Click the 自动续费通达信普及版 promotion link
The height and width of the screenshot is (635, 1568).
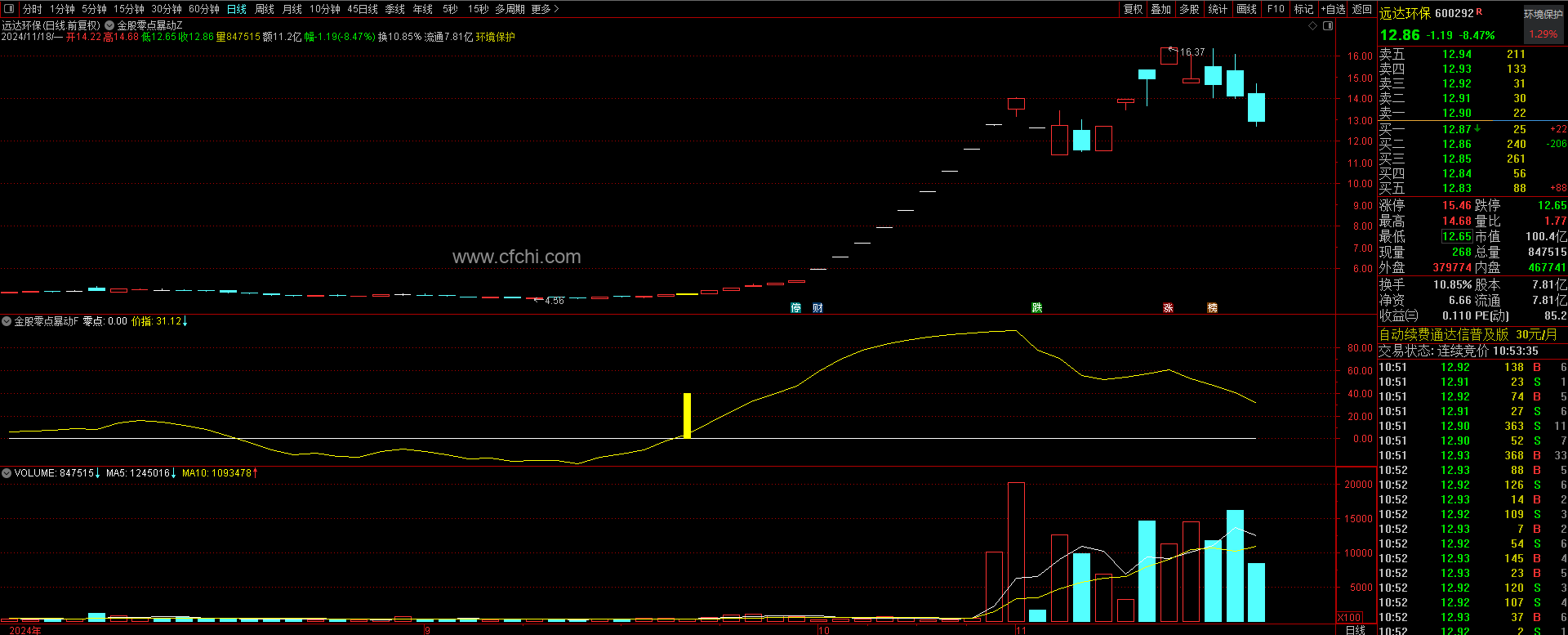(x=1468, y=335)
